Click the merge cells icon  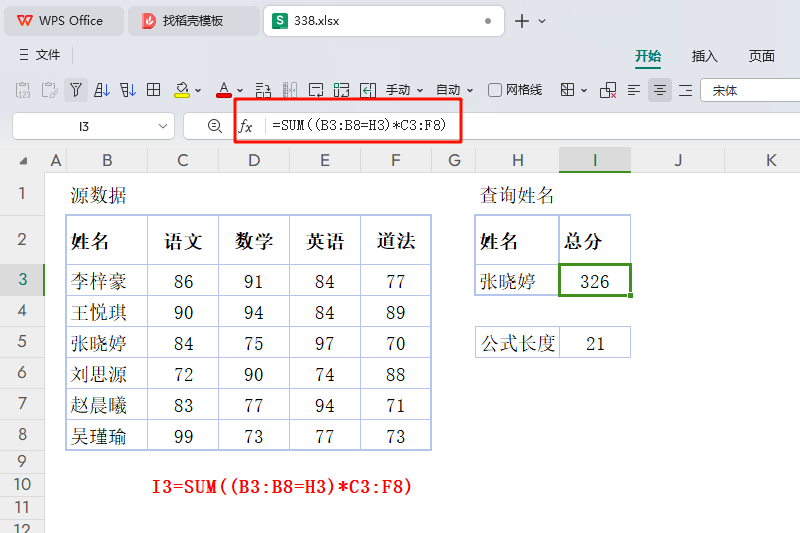316,90
